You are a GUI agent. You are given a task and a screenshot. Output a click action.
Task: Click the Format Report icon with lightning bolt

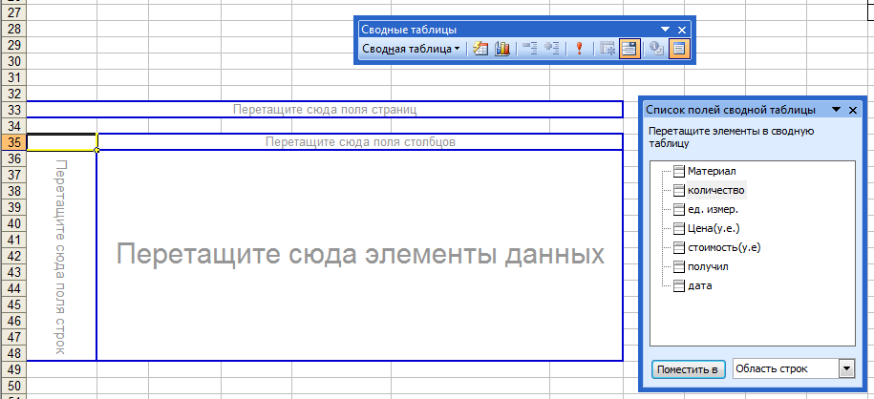point(480,49)
